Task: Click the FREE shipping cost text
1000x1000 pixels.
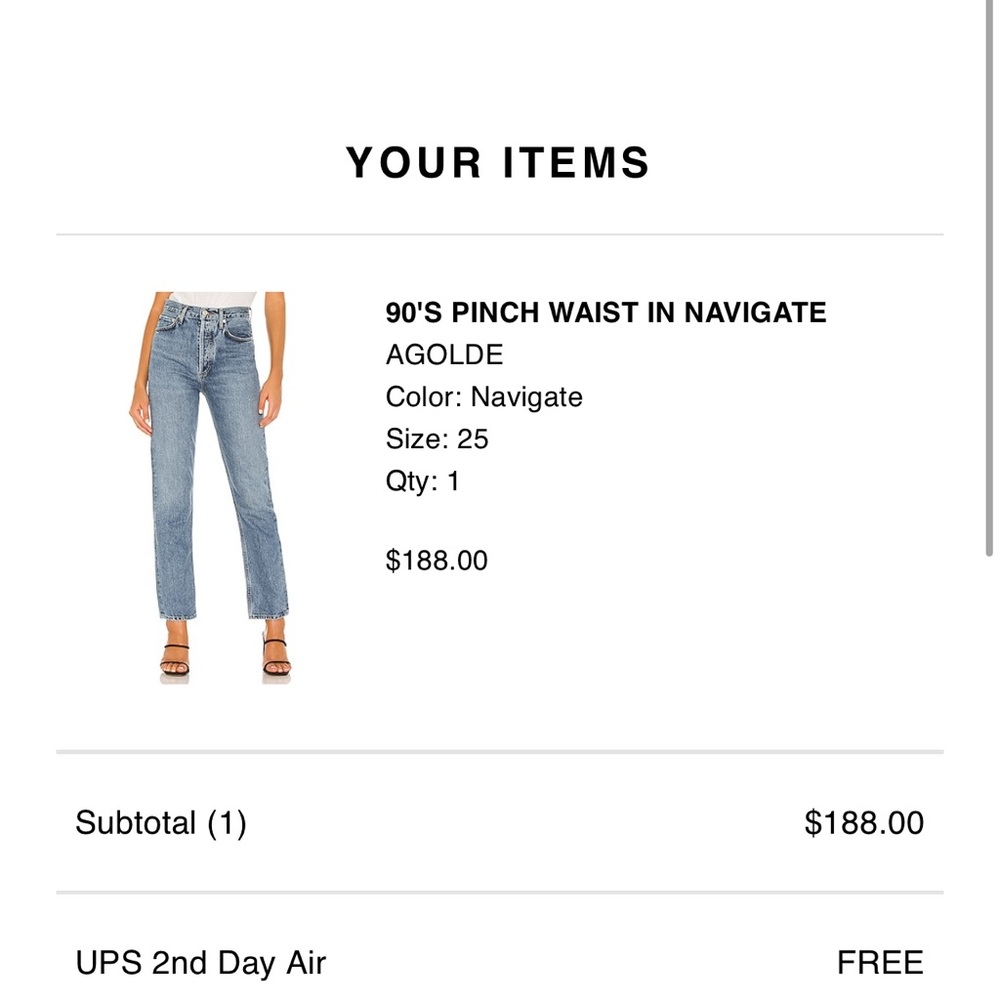Action: (x=880, y=962)
